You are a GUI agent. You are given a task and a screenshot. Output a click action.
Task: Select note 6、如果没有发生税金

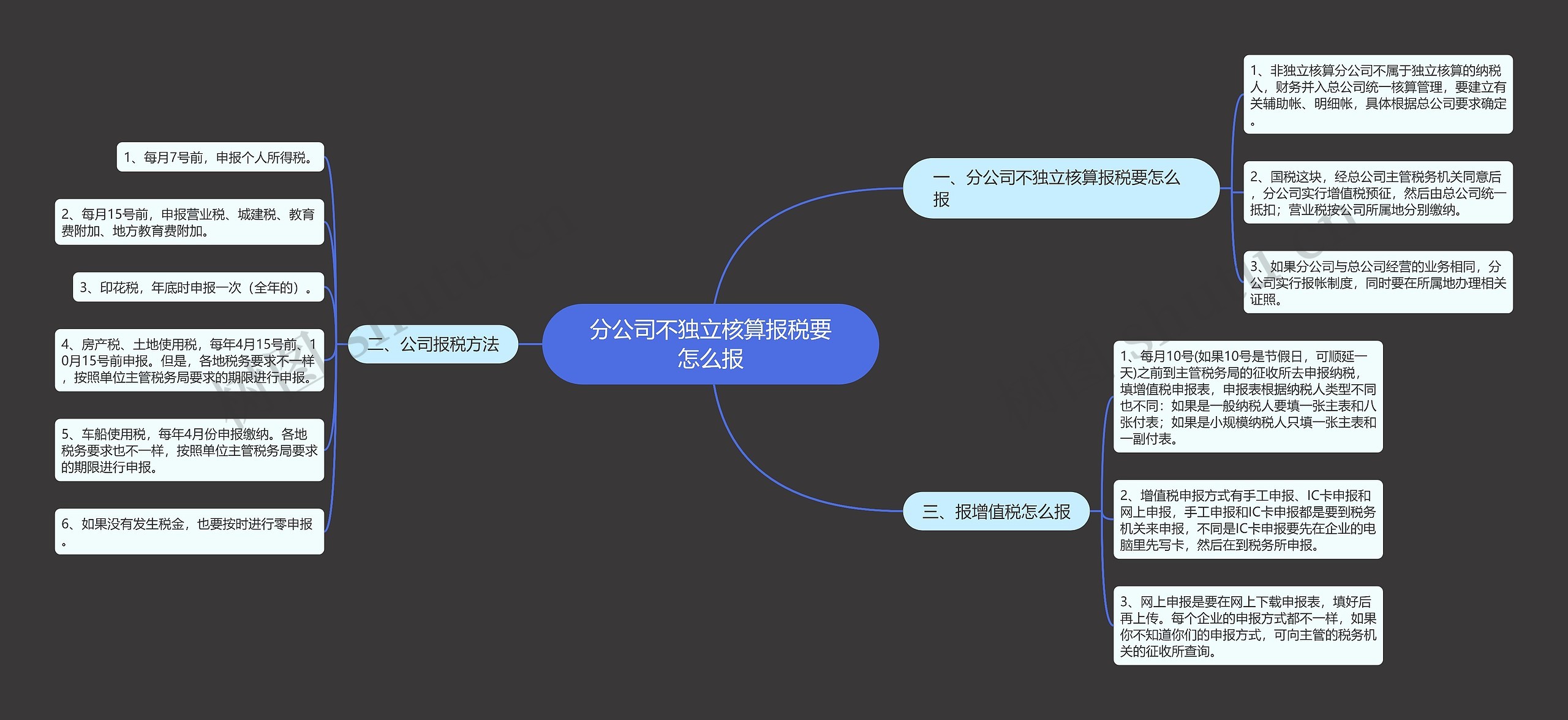(189, 531)
